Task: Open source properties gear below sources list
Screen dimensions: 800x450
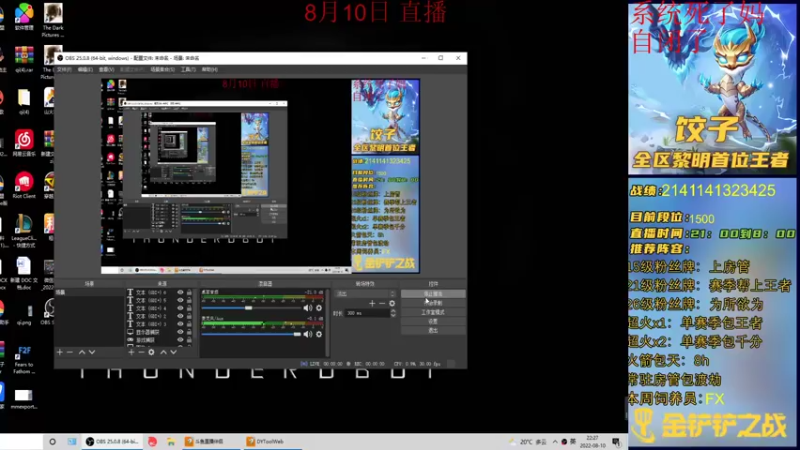Action: (152, 352)
